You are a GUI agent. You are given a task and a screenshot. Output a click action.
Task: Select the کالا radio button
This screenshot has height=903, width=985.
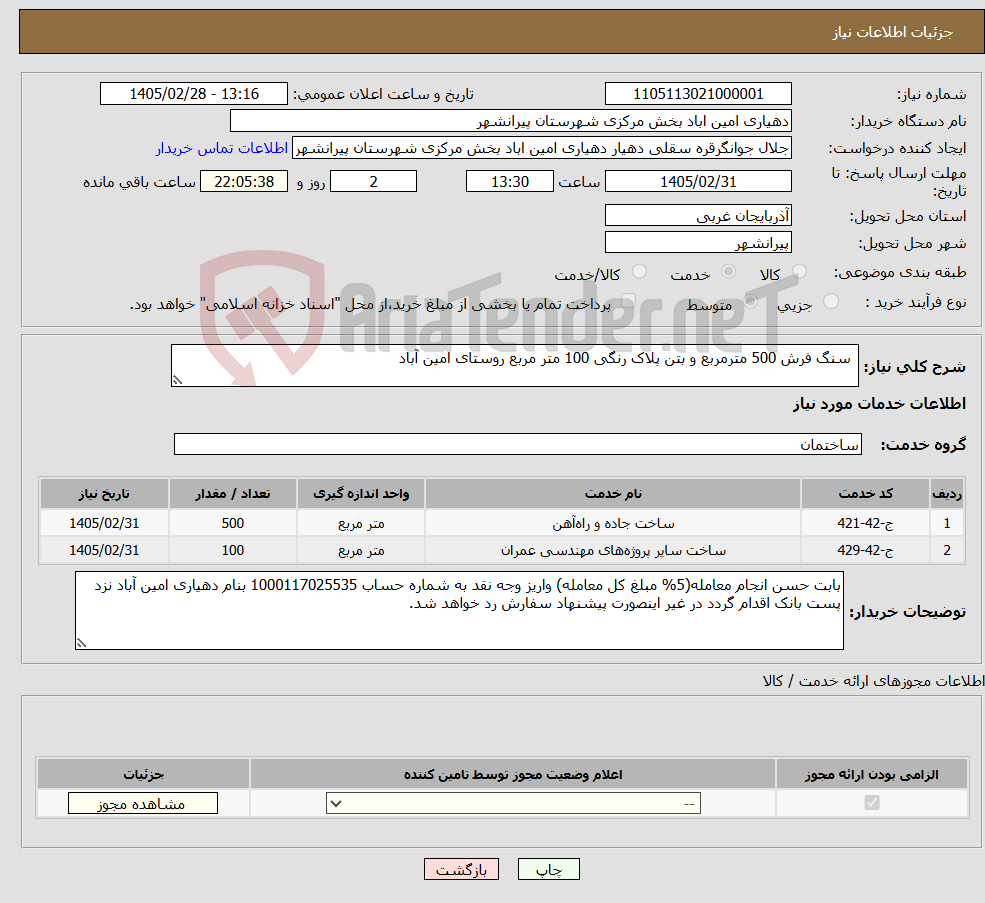tap(799, 271)
